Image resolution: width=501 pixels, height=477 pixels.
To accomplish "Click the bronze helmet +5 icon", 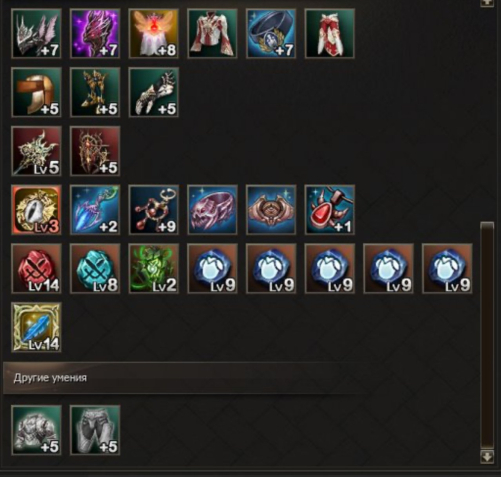I will pos(36,92).
